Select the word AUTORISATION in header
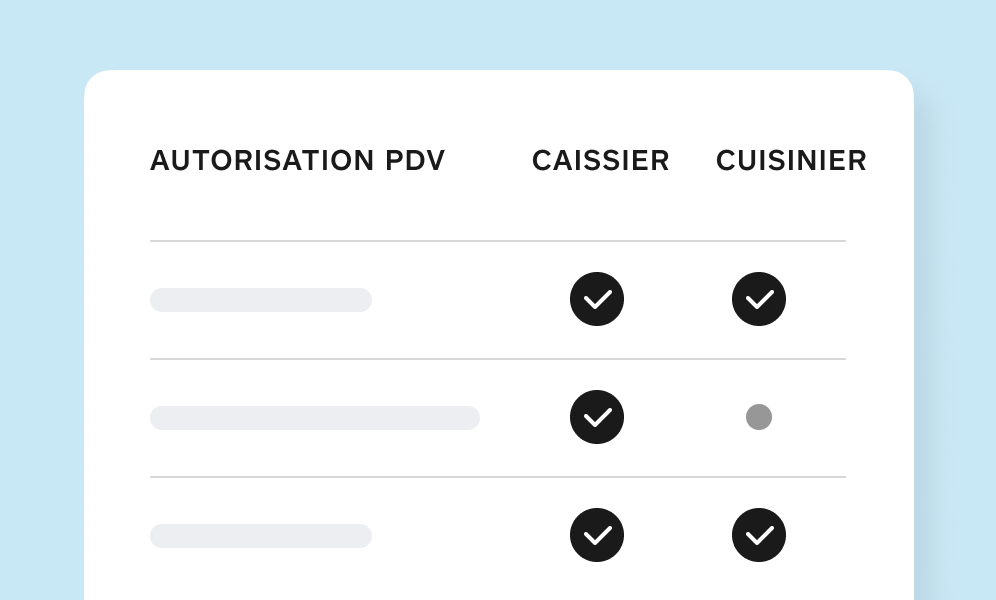Image resolution: width=996 pixels, height=600 pixels. point(262,161)
